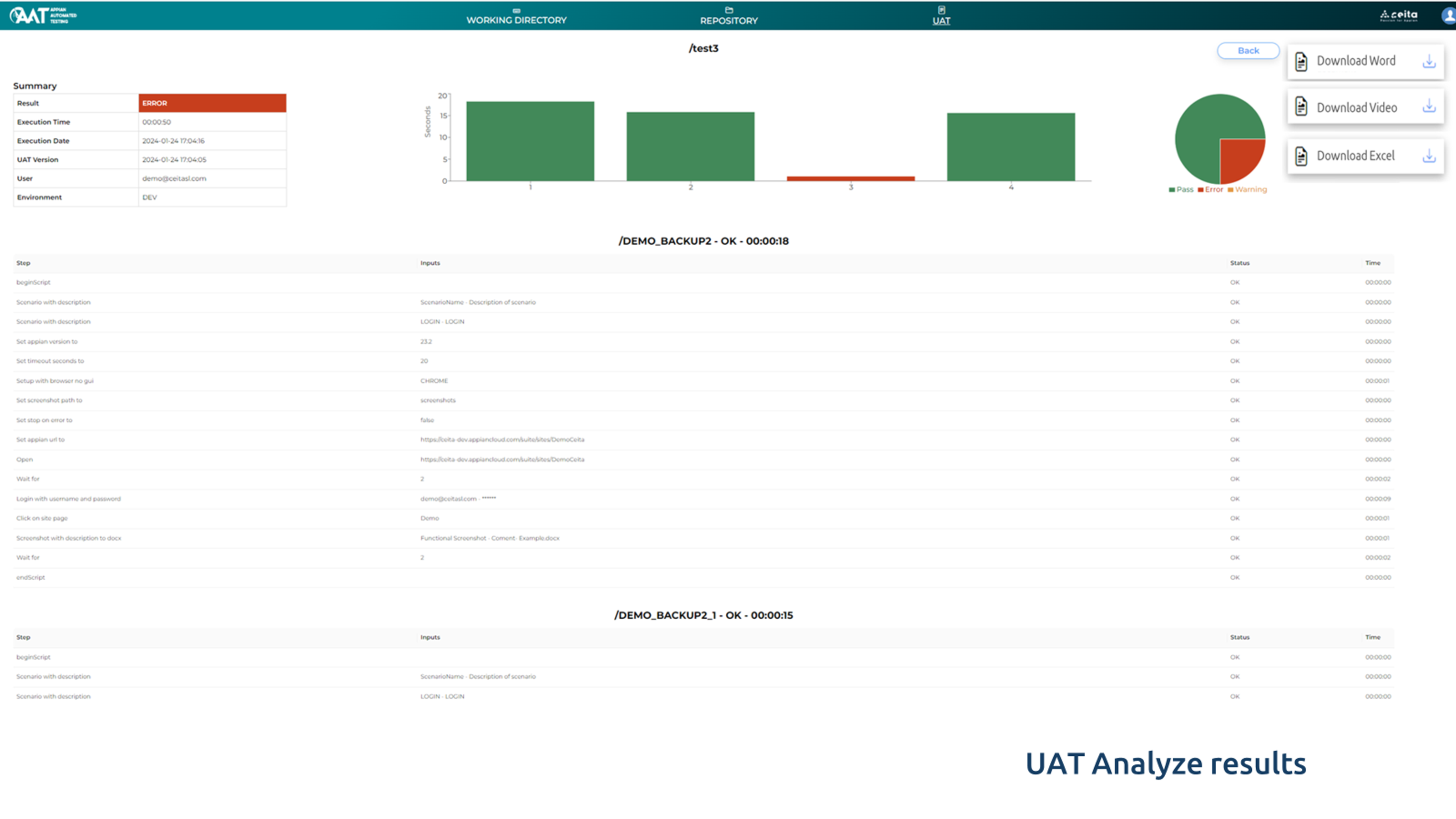1456x819 pixels.
Task: Click the 'Set stop on error to' step
Action: [44, 420]
